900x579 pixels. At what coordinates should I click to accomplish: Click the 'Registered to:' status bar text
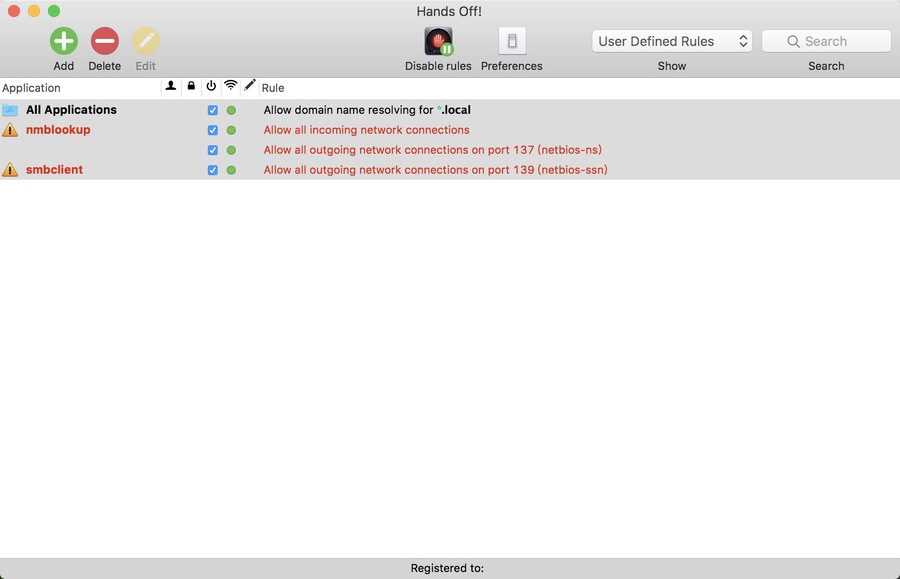coord(447,568)
